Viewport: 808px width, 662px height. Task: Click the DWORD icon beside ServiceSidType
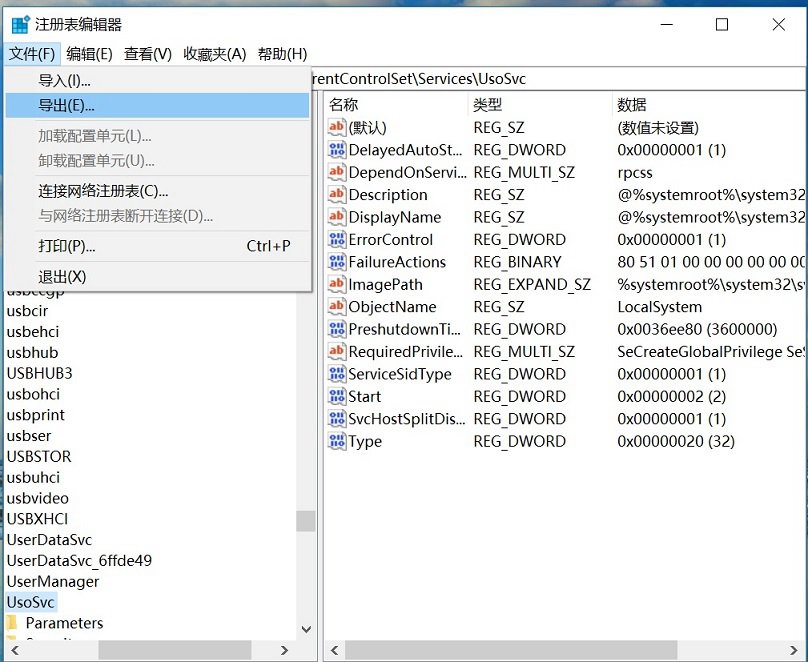click(x=338, y=374)
